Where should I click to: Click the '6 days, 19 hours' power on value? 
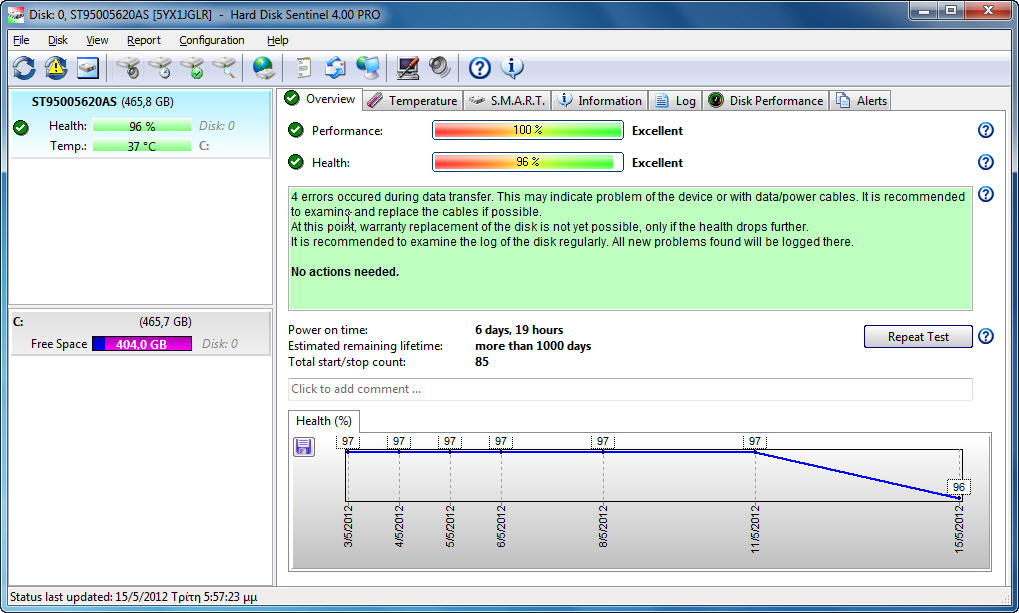pyautogui.click(x=519, y=330)
